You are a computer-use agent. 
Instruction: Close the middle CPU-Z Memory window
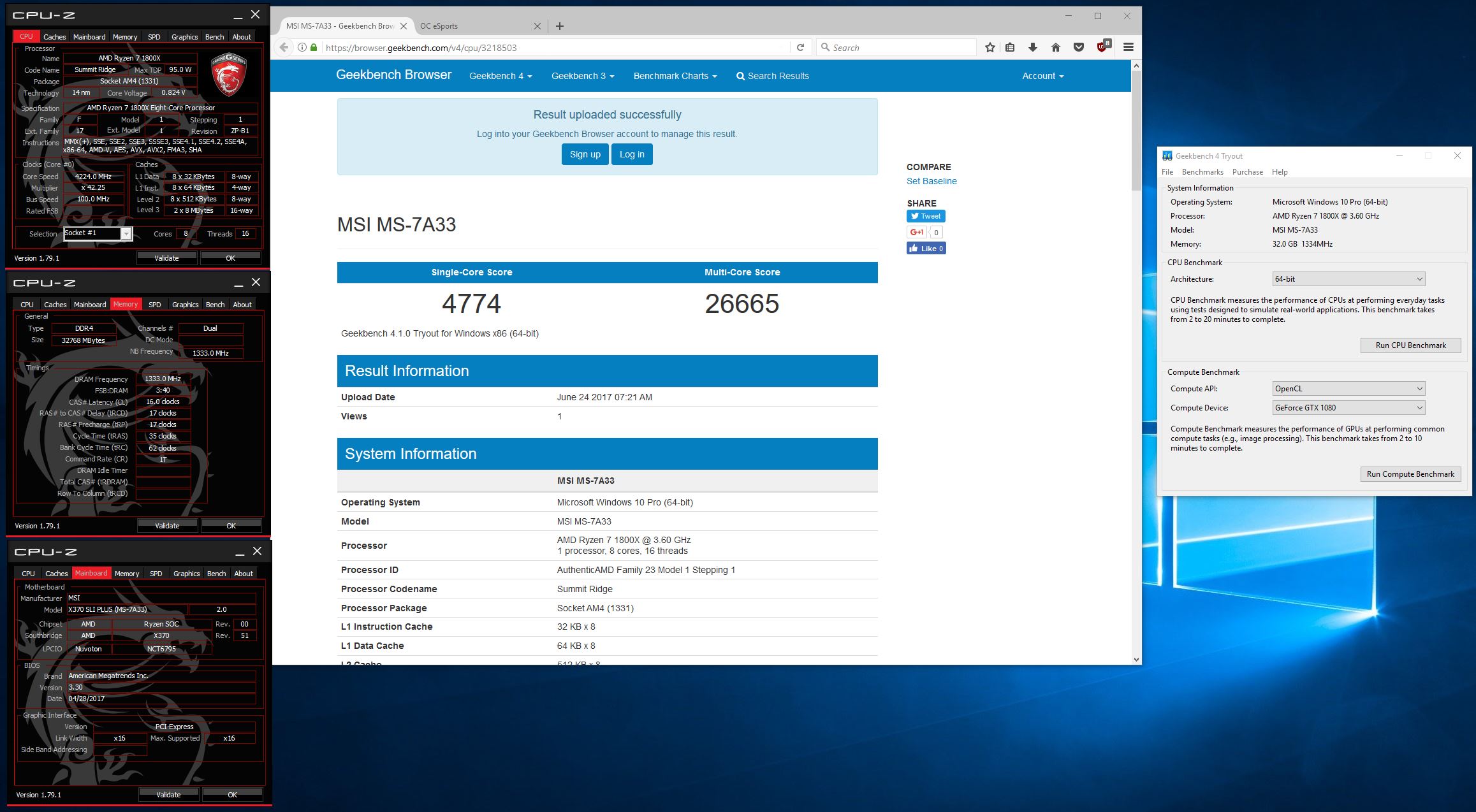point(256,282)
